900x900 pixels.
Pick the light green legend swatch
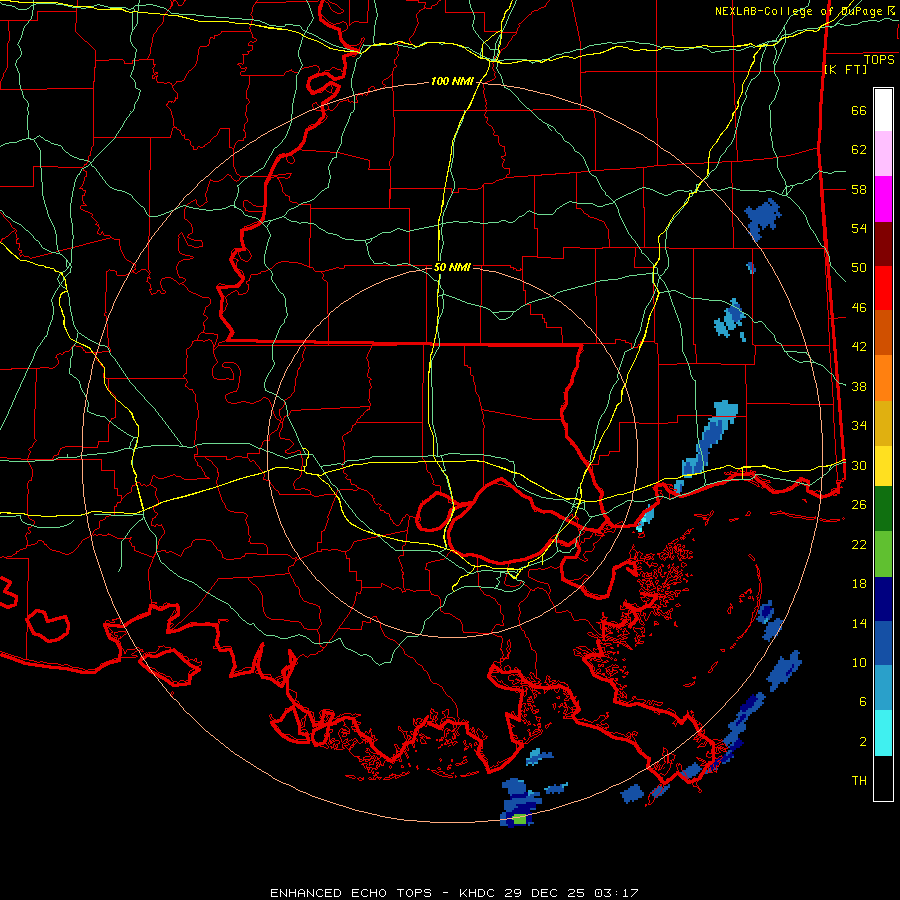click(883, 554)
